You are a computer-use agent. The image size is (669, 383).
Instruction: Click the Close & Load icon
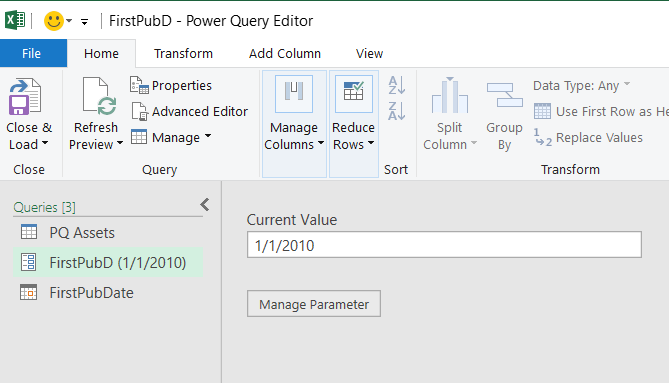(25, 97)
